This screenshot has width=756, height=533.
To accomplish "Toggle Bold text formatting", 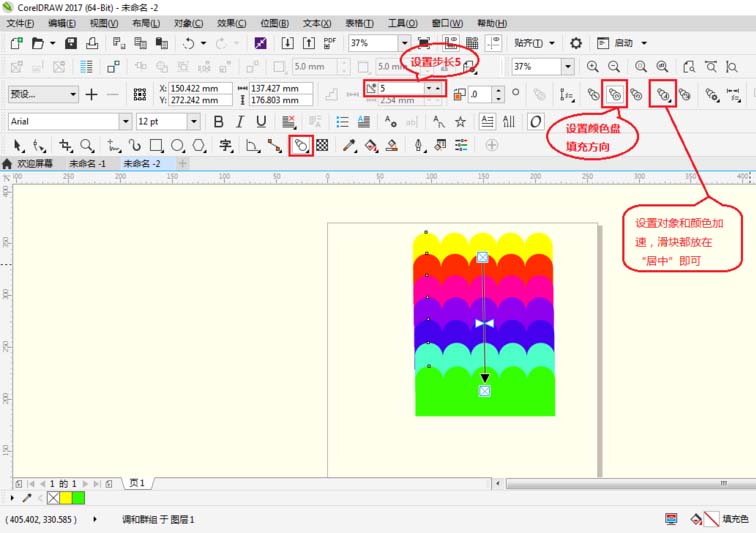I will [x=217, y=121].
